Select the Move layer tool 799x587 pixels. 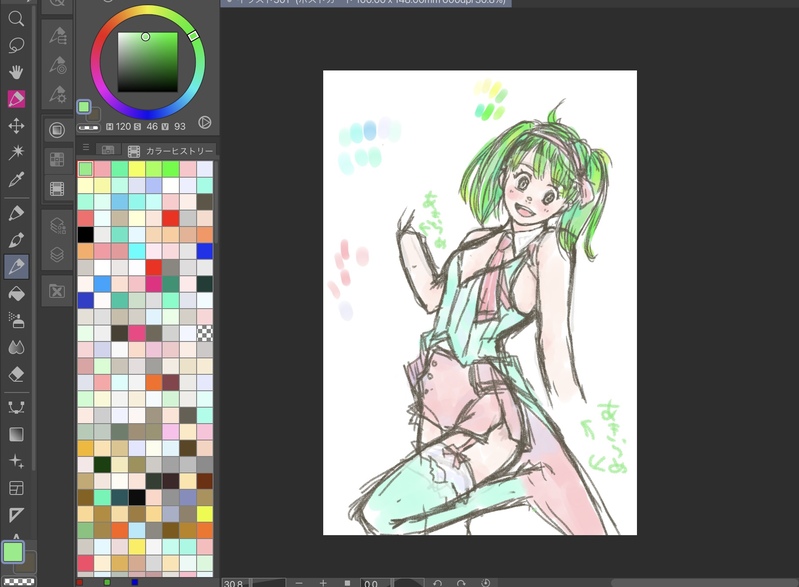[x=16, y=126]
